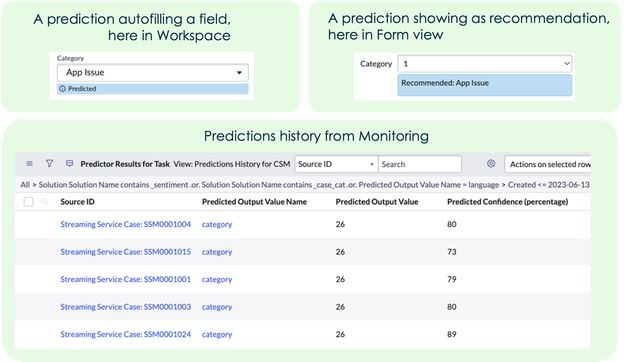
Task: Open Streaming Service Case SSM0001004 link
Action: [126, 224]
